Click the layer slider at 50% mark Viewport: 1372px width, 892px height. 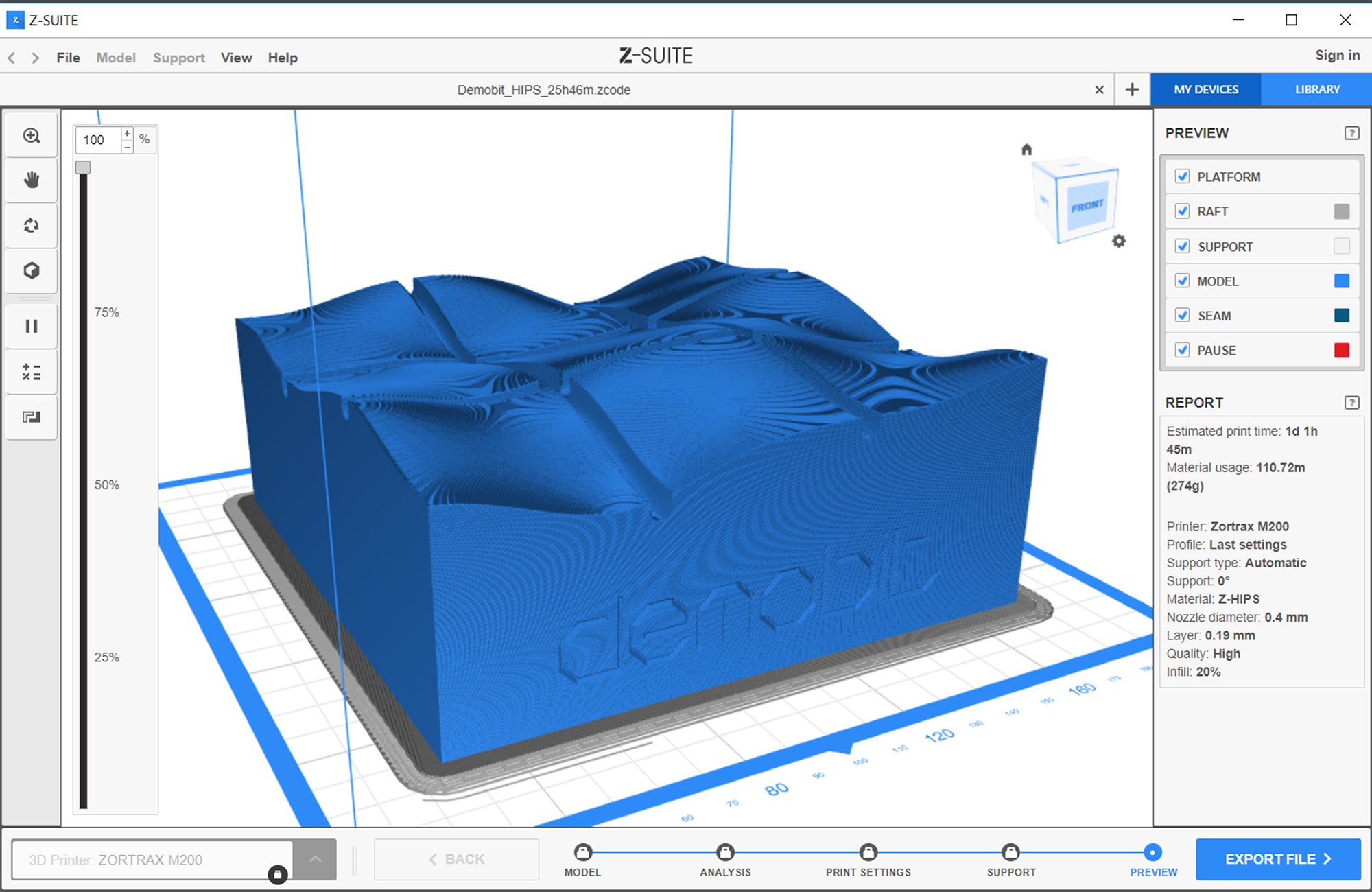coord(83,485)
